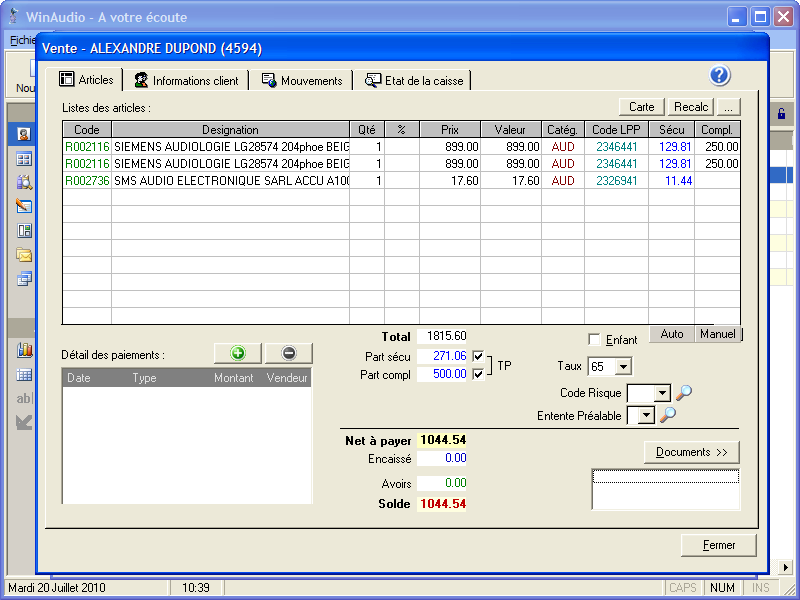This screenshot has width=800, height=600.
Task: Select the client portrait icon in left sidebar
Action: click(x=24, y=134)
